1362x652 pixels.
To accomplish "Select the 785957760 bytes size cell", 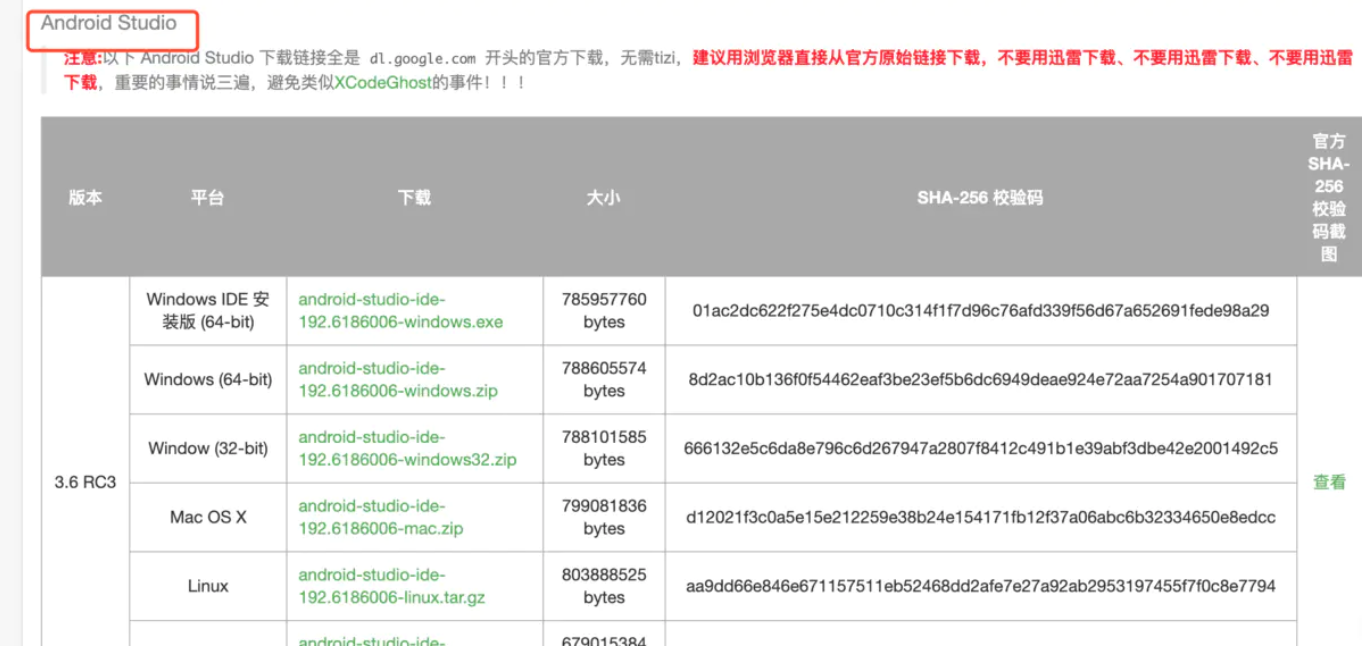I will [604, 311].
